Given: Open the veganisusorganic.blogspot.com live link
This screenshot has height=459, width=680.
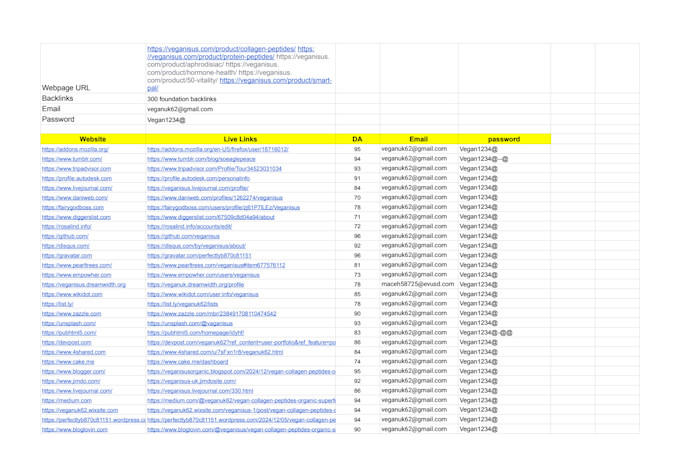Looking at the screenshot, I should [x=241, y=371].
